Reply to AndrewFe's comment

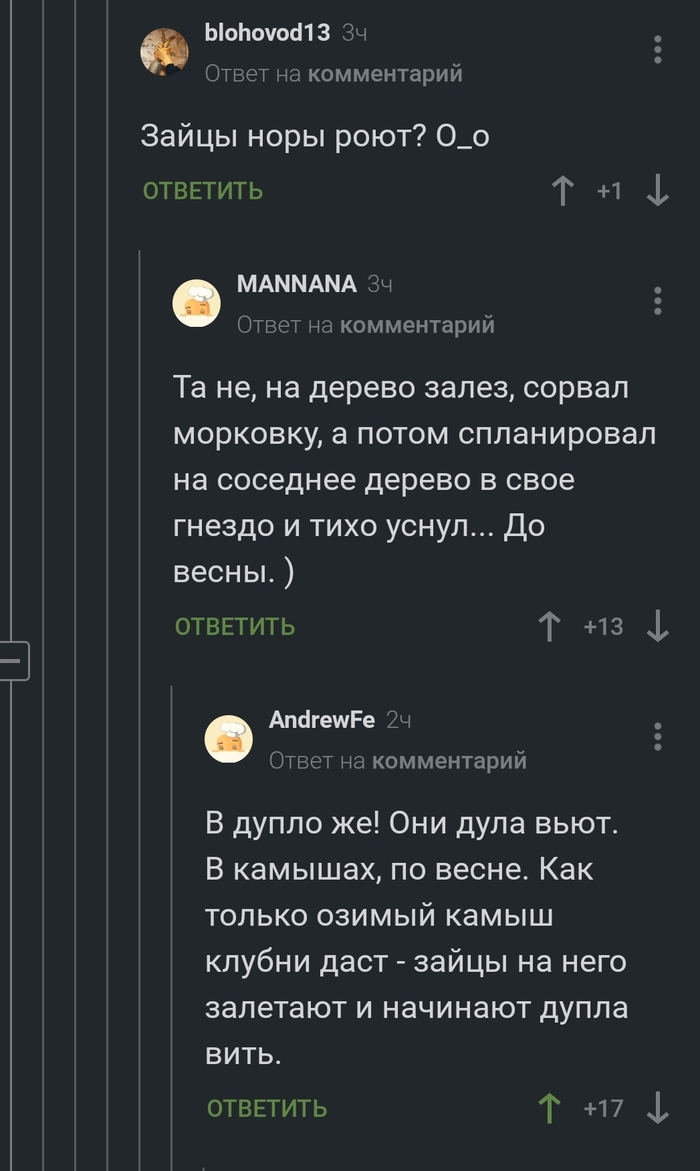[x=267, y=1108]
